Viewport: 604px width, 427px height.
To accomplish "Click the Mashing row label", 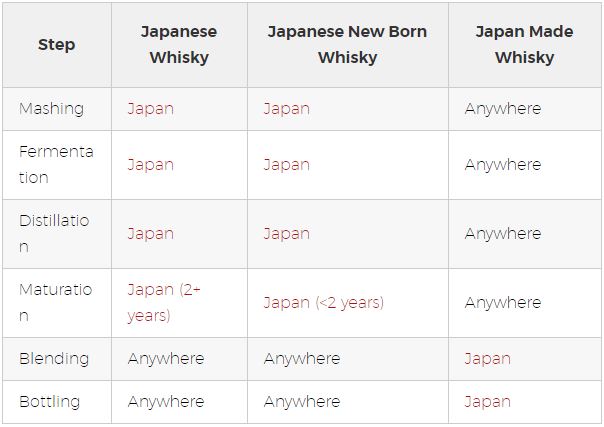I will pos(51,109).
